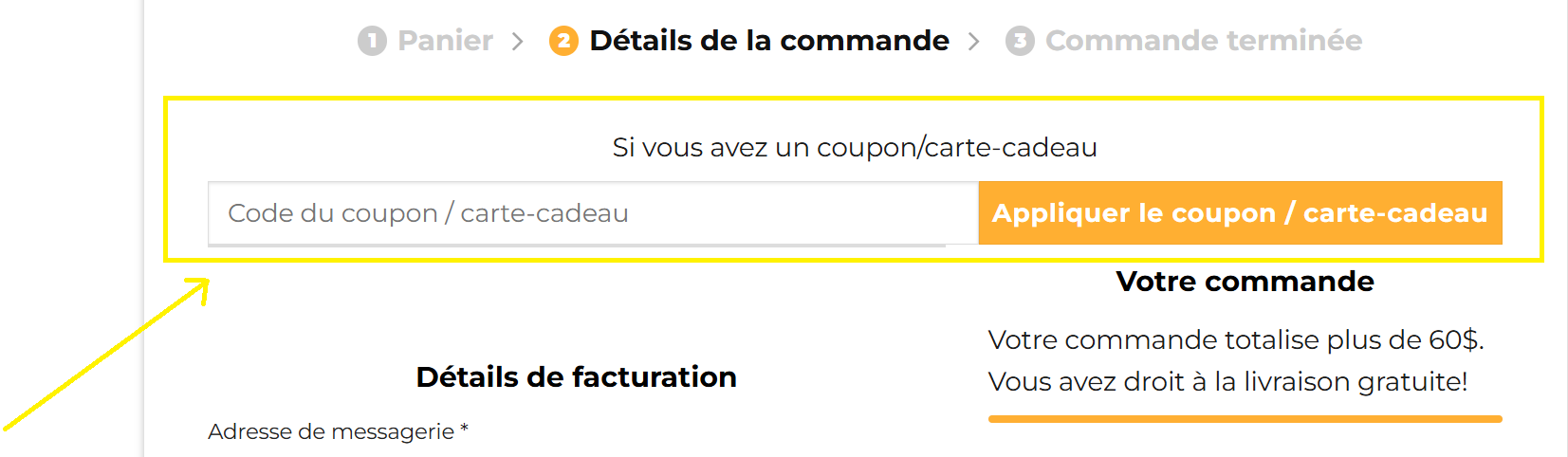Click the Adresse de messagerie label
The image size is (1568, 457).
coord(331,431)
